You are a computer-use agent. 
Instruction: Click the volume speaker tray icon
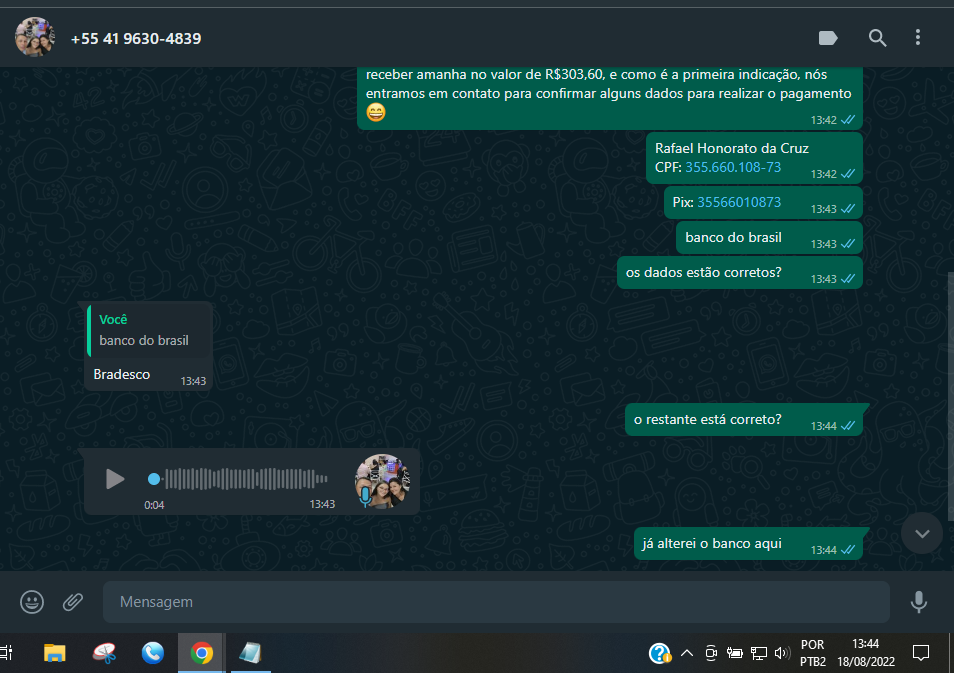781,653
